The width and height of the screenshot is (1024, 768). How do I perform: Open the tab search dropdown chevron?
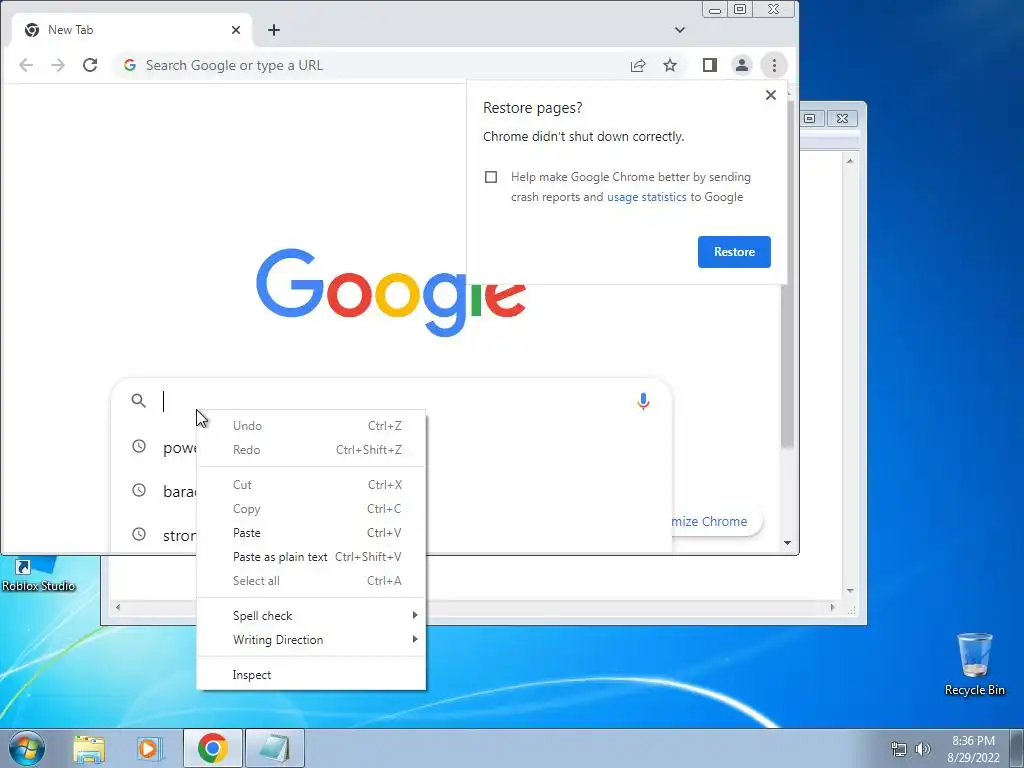pos(680,30)
